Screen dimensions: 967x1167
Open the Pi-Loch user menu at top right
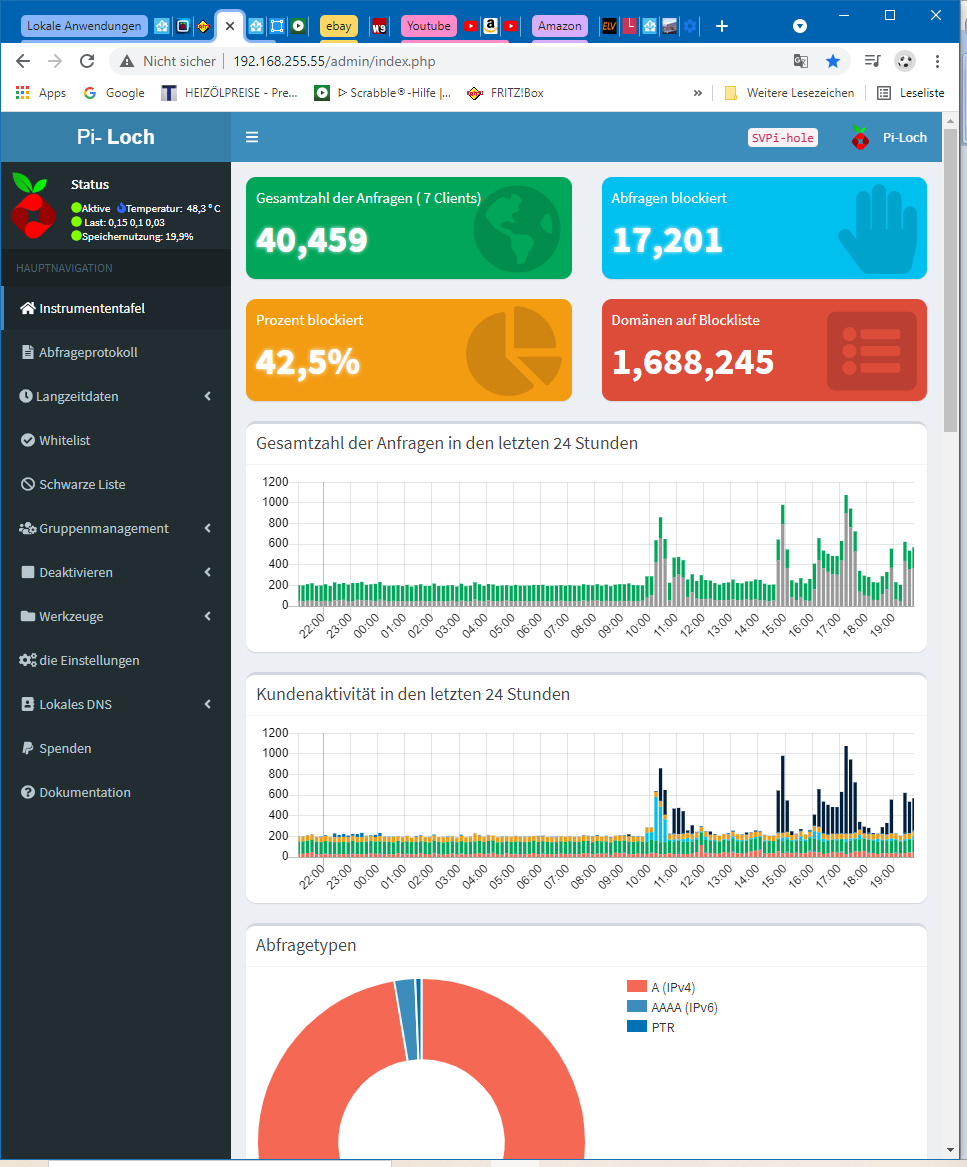(x=890, y=138)
